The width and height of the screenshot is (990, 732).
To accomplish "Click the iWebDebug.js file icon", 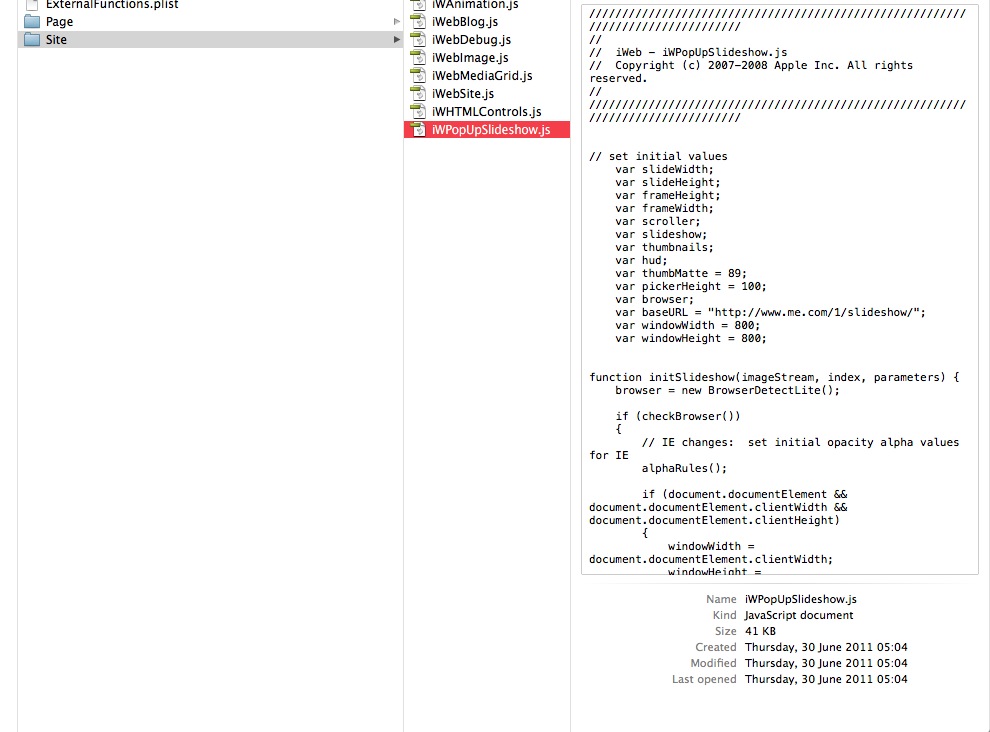I will (418, 40).
